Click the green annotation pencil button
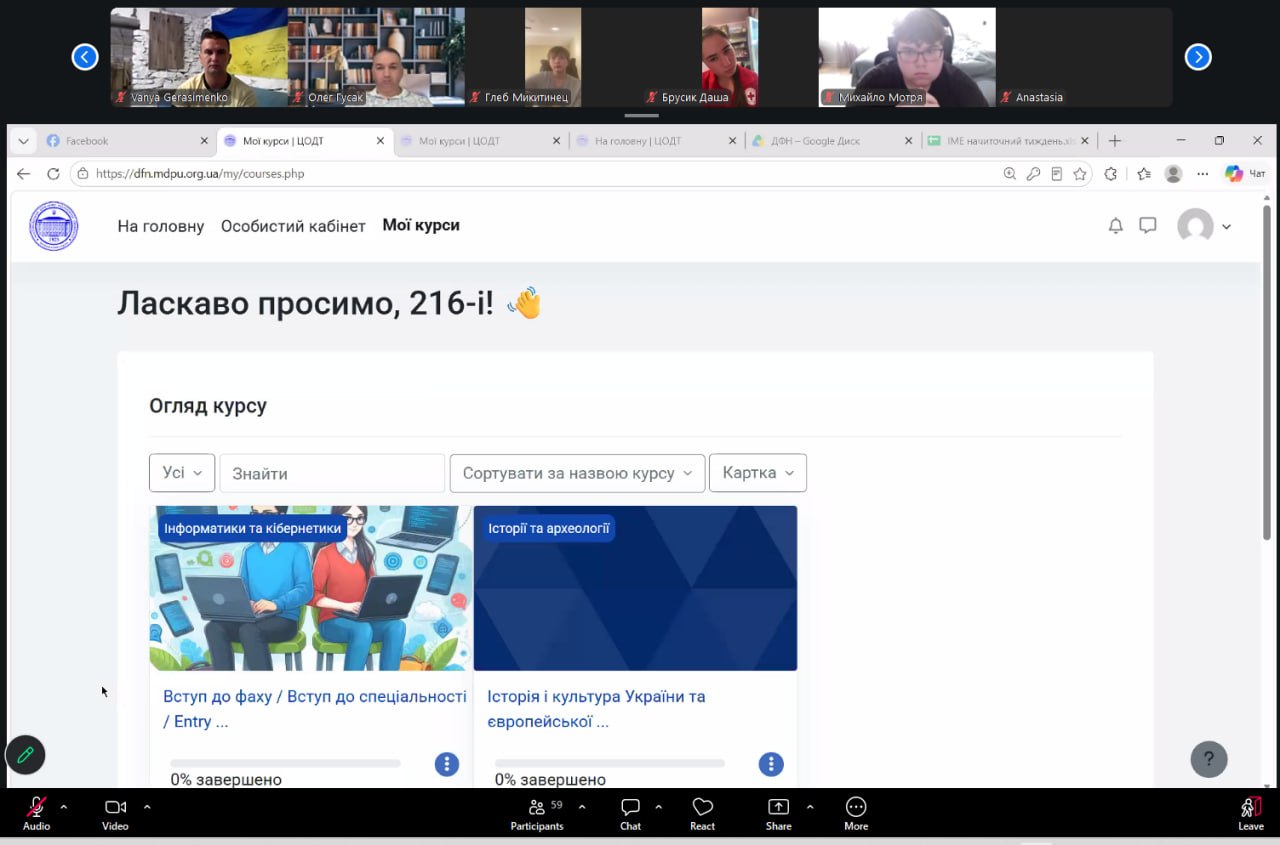The height and width of the screenshot is (845, 1280). tap(26, 755)
